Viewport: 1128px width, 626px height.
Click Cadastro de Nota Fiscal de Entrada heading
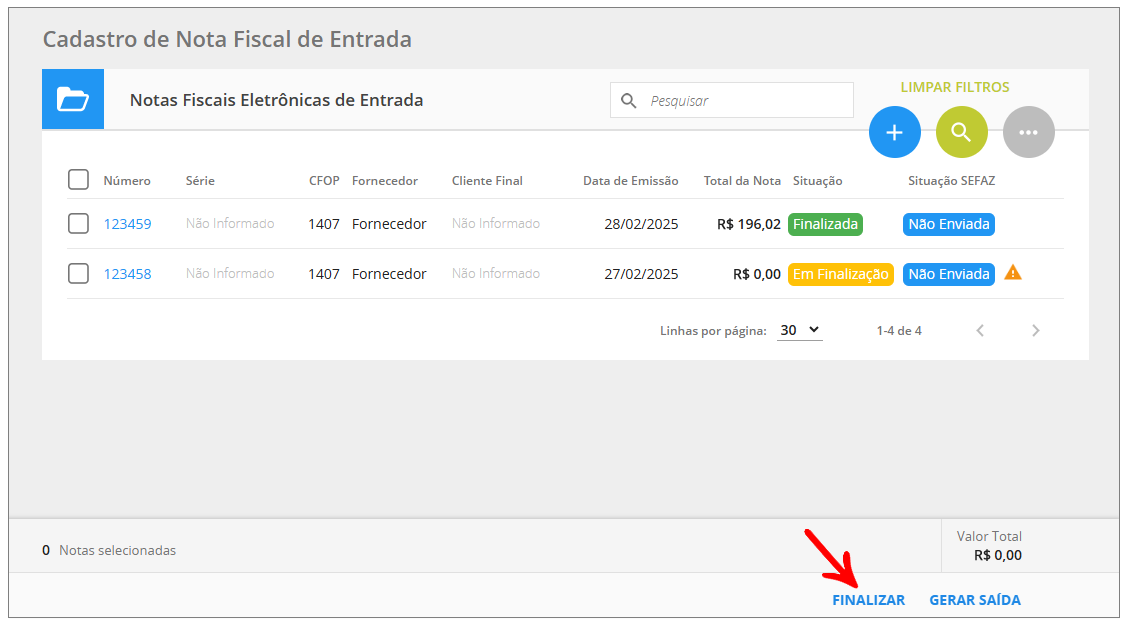coord(227,39)
